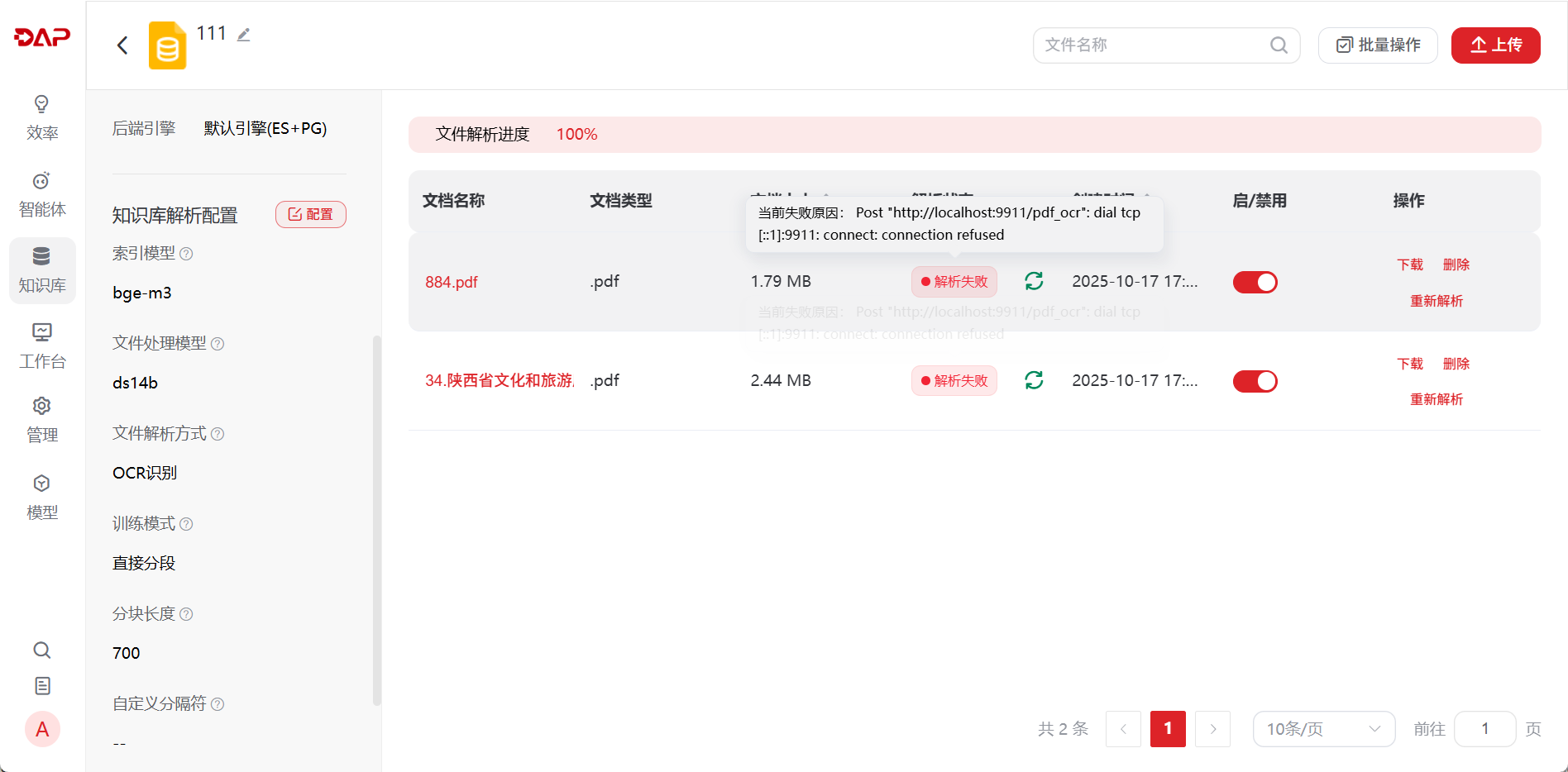Click the 配置 button
The height and width of the screenshot is (772, 1568).
tap(310, 215)
